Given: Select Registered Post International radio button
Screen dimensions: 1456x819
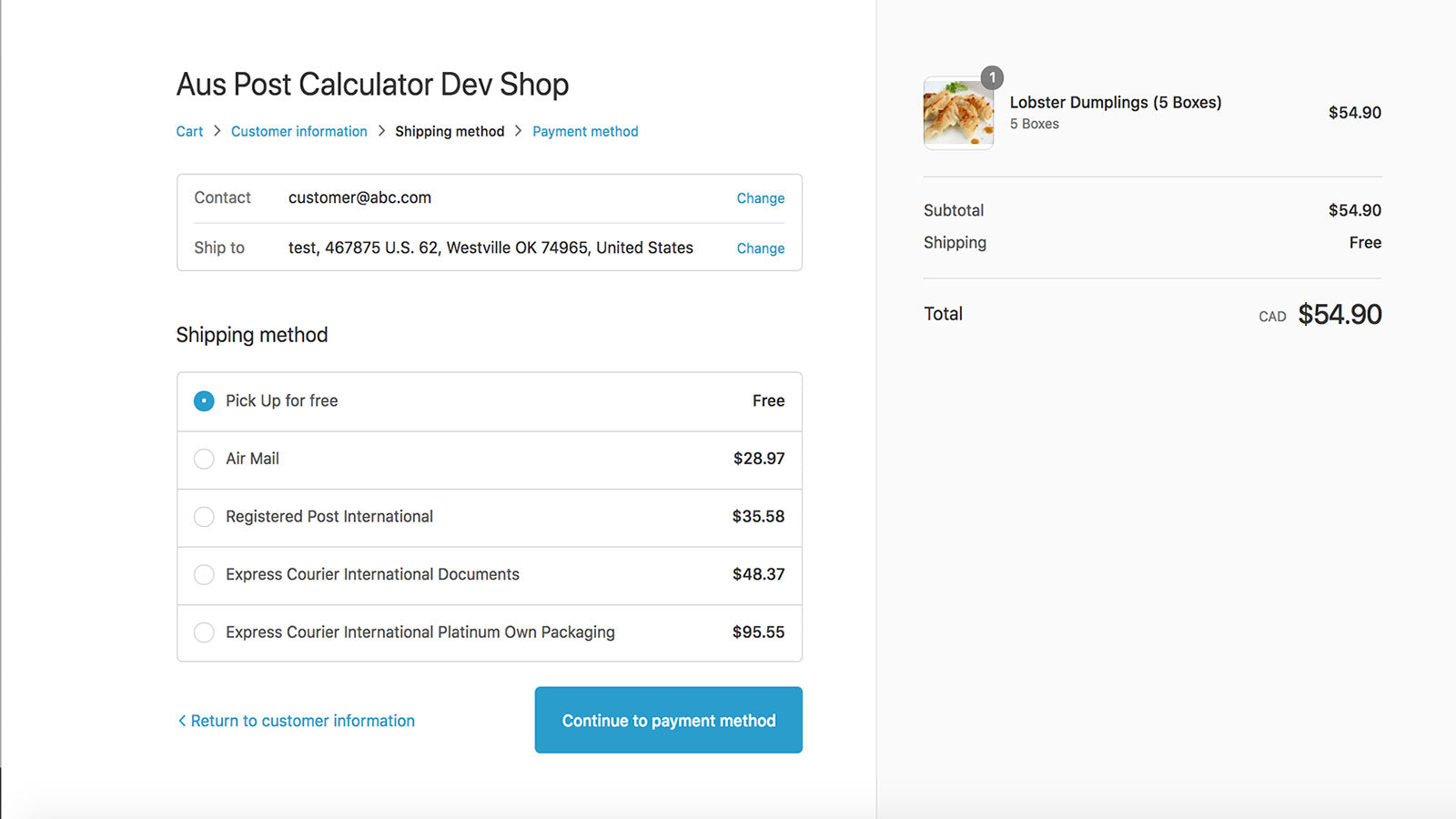Looking at the screenshot, I should click(x=204, y=517).
